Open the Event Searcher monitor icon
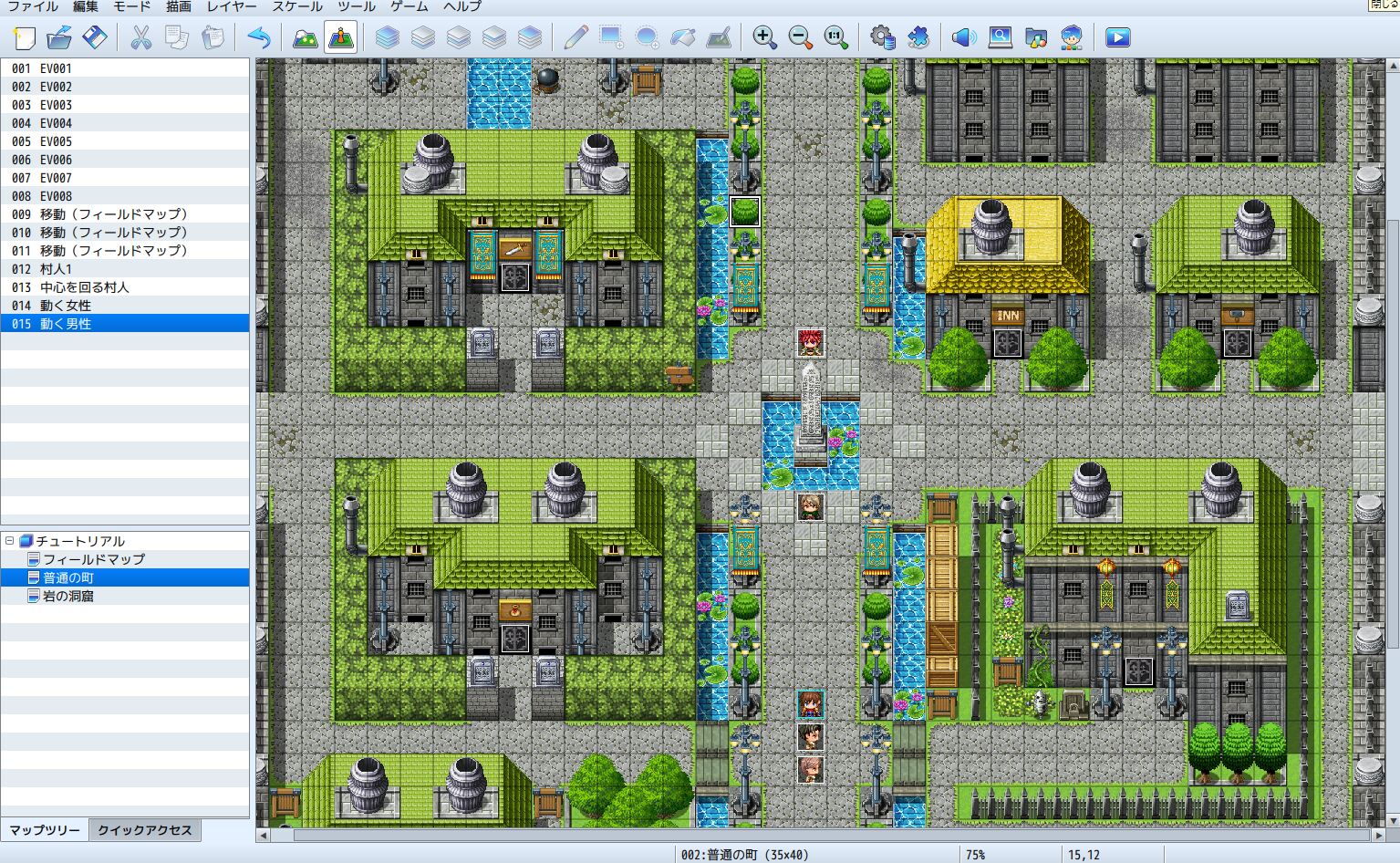 click(x=1001, y=37)
